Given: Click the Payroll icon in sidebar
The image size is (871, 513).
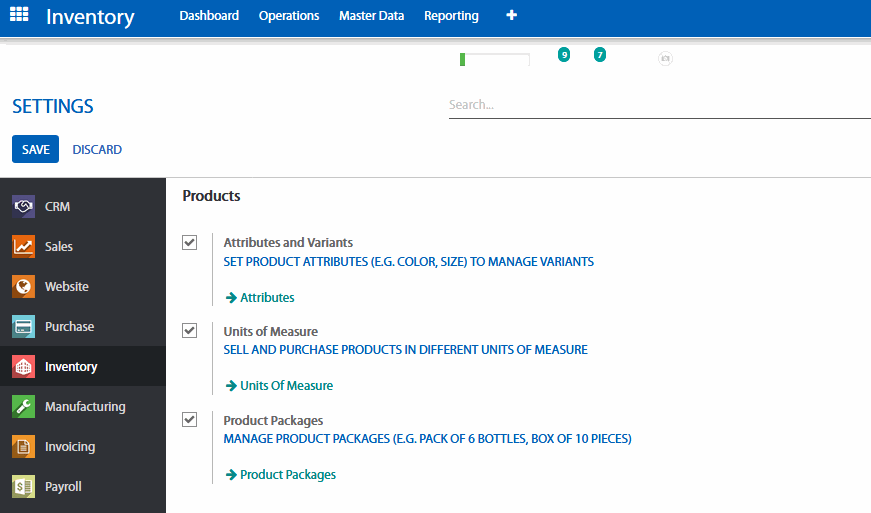Looking at the screenshot, I should click(24, 487).
